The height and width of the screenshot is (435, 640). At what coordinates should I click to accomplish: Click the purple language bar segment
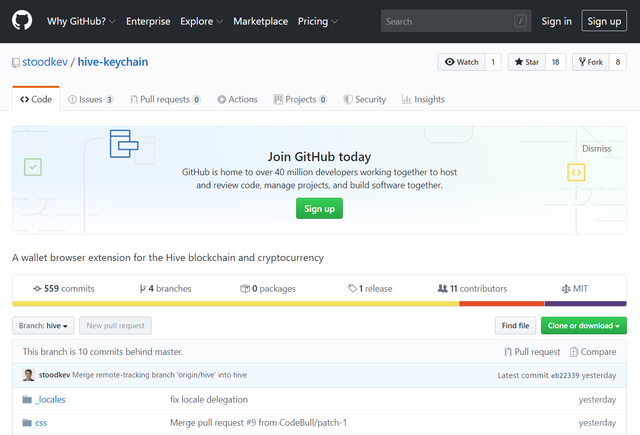[x=585, y=304]
